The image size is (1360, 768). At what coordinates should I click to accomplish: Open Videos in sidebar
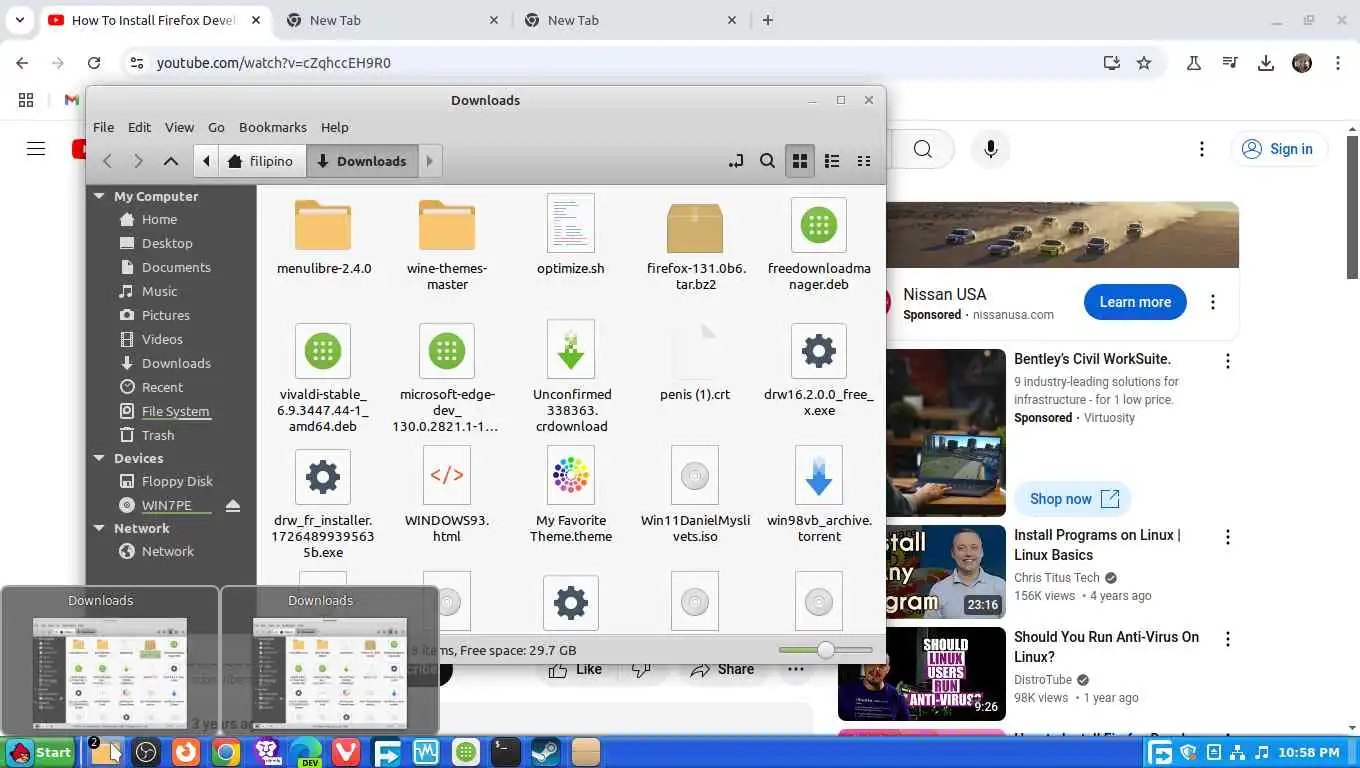(x=164, y=339)
